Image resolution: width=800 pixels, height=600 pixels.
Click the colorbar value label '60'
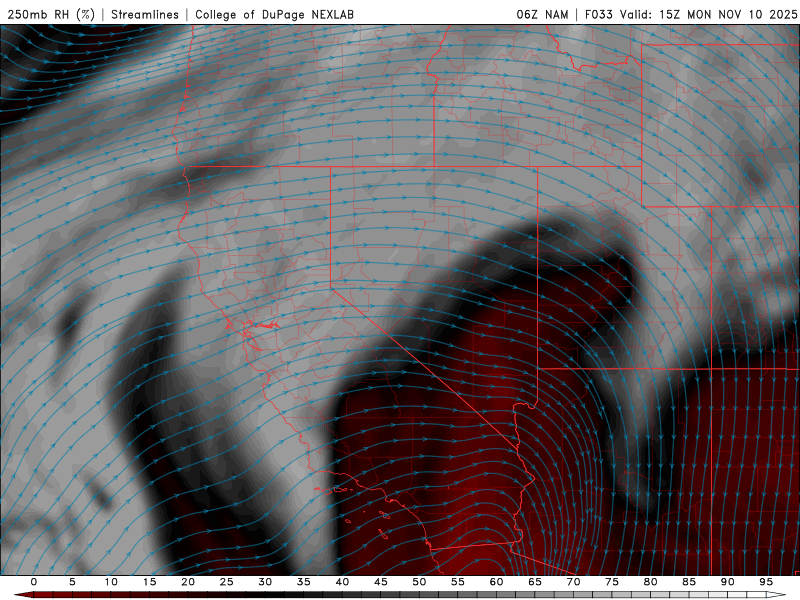(496, 582)
